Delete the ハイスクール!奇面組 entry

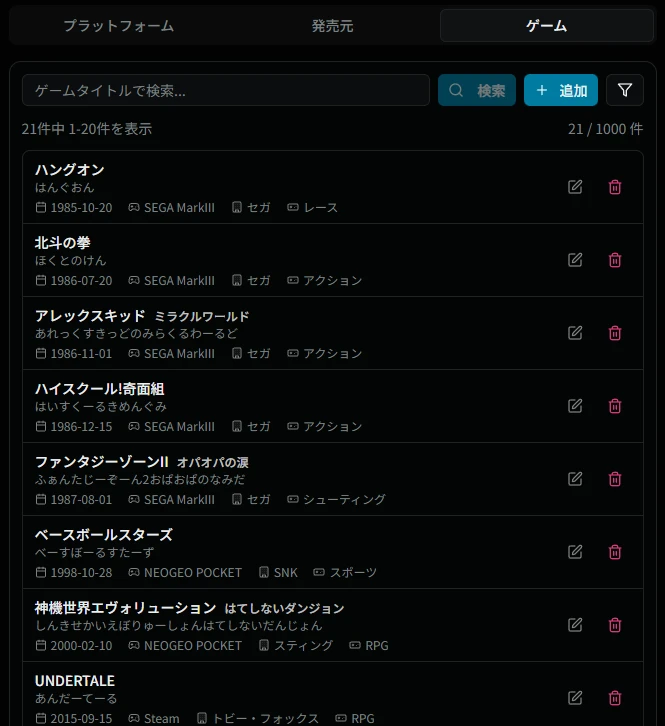(615, 406)
